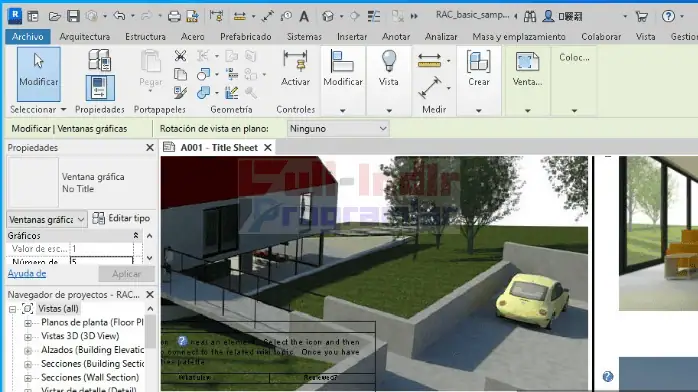
Task: Open Type Properties icon above Propiedades
Action: click(99, 60)
